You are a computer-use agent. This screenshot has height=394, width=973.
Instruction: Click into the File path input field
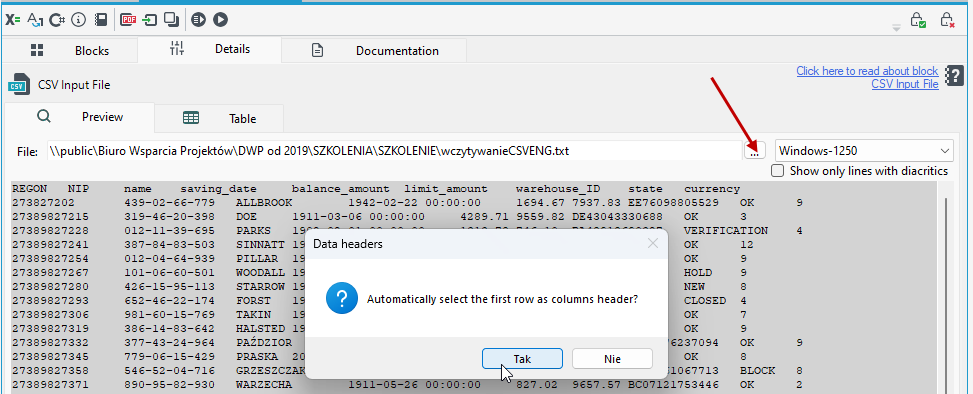coord(395,150)
